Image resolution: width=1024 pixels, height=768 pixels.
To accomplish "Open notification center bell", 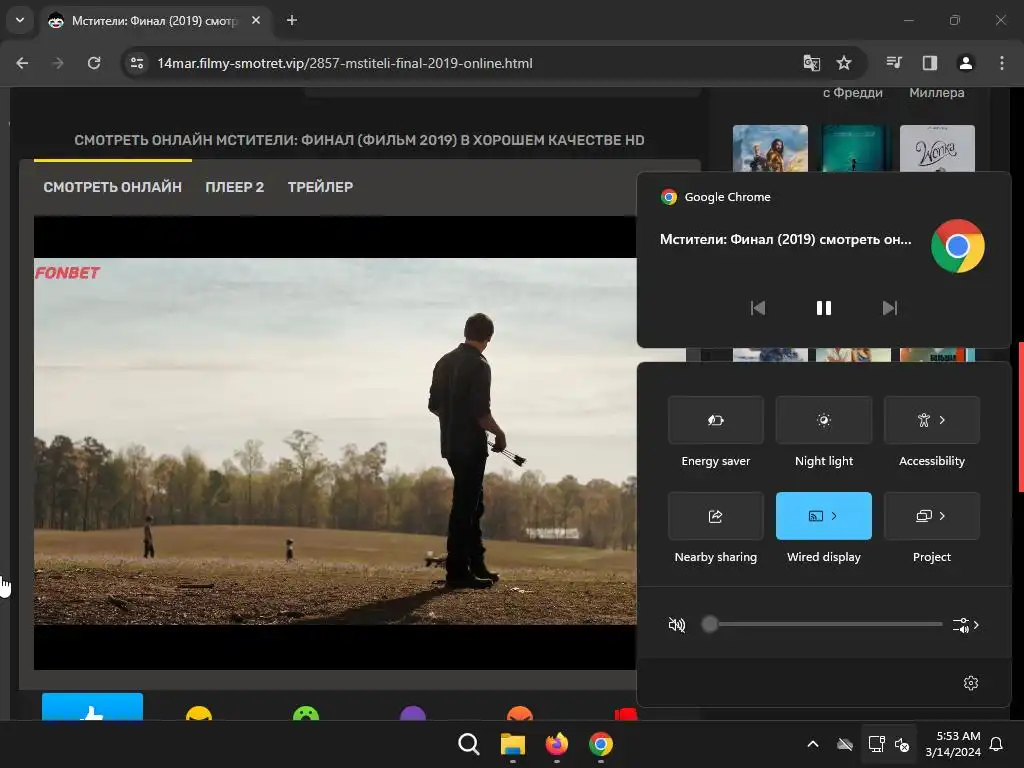I will pyautogui.click(x=997, y=744).
